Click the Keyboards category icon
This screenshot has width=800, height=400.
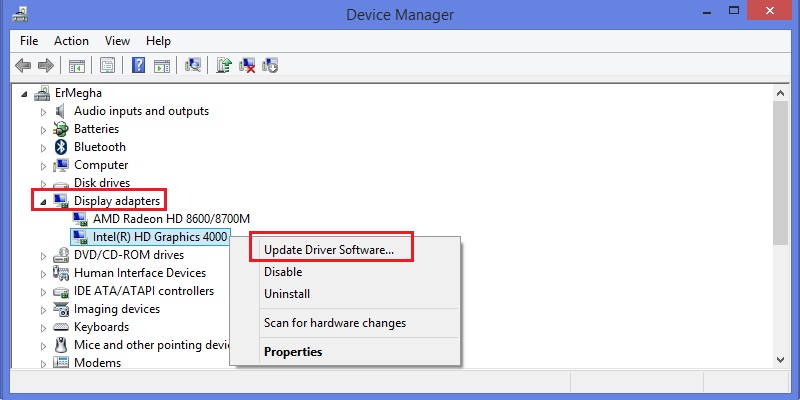click(61, 327)
